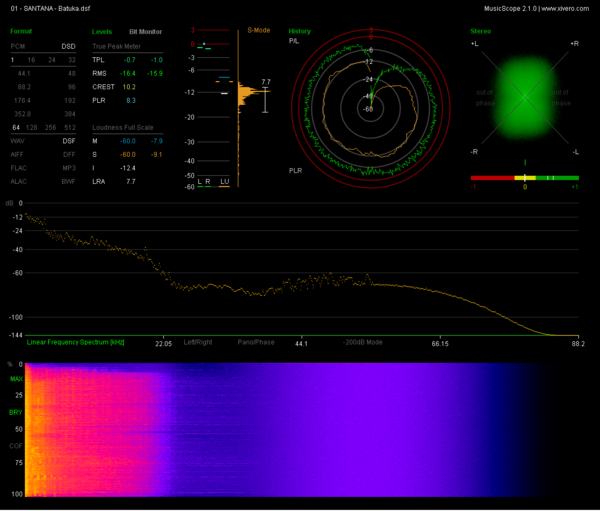Select 96 sample rate

(72, 87)
